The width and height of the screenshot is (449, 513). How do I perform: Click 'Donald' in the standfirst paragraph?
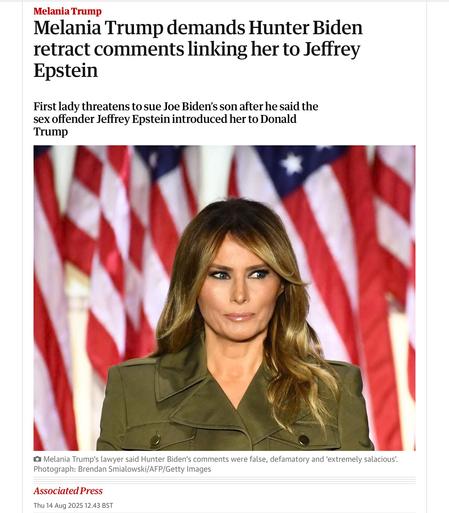(x=278, y=119)
